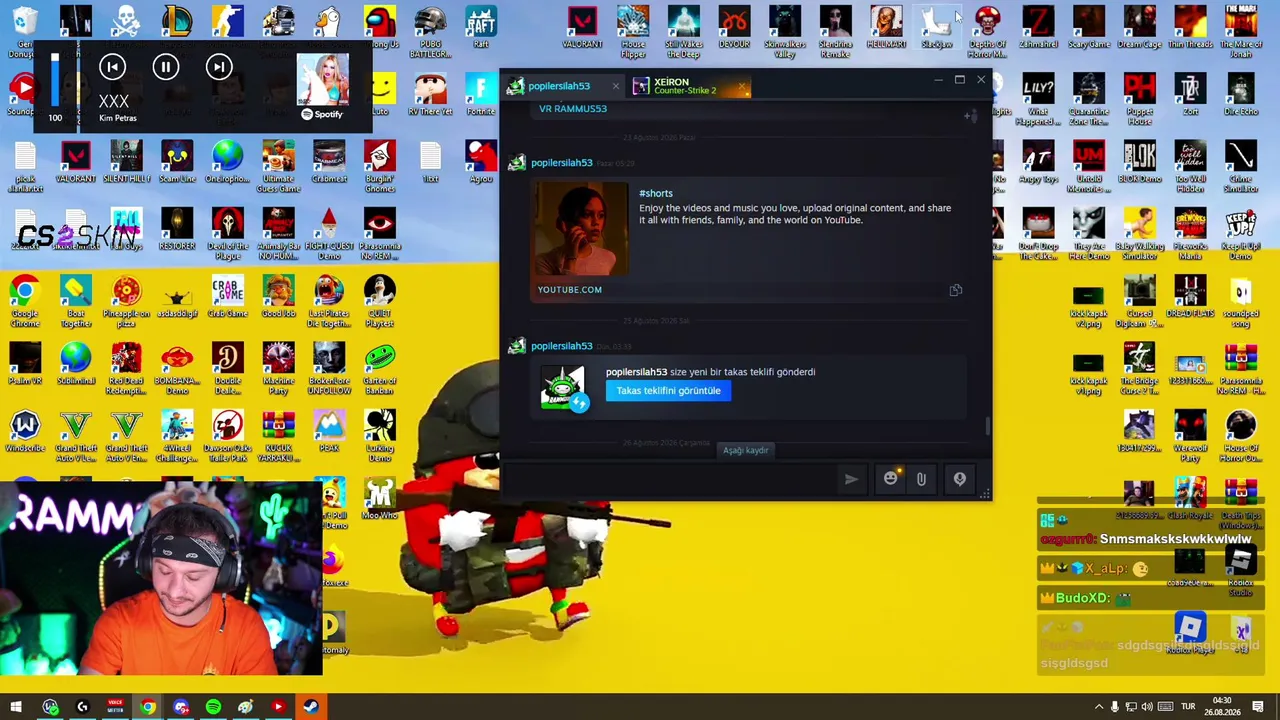
Task: Launch SILENT HILL f desktop icon
Action: point(126,162)
